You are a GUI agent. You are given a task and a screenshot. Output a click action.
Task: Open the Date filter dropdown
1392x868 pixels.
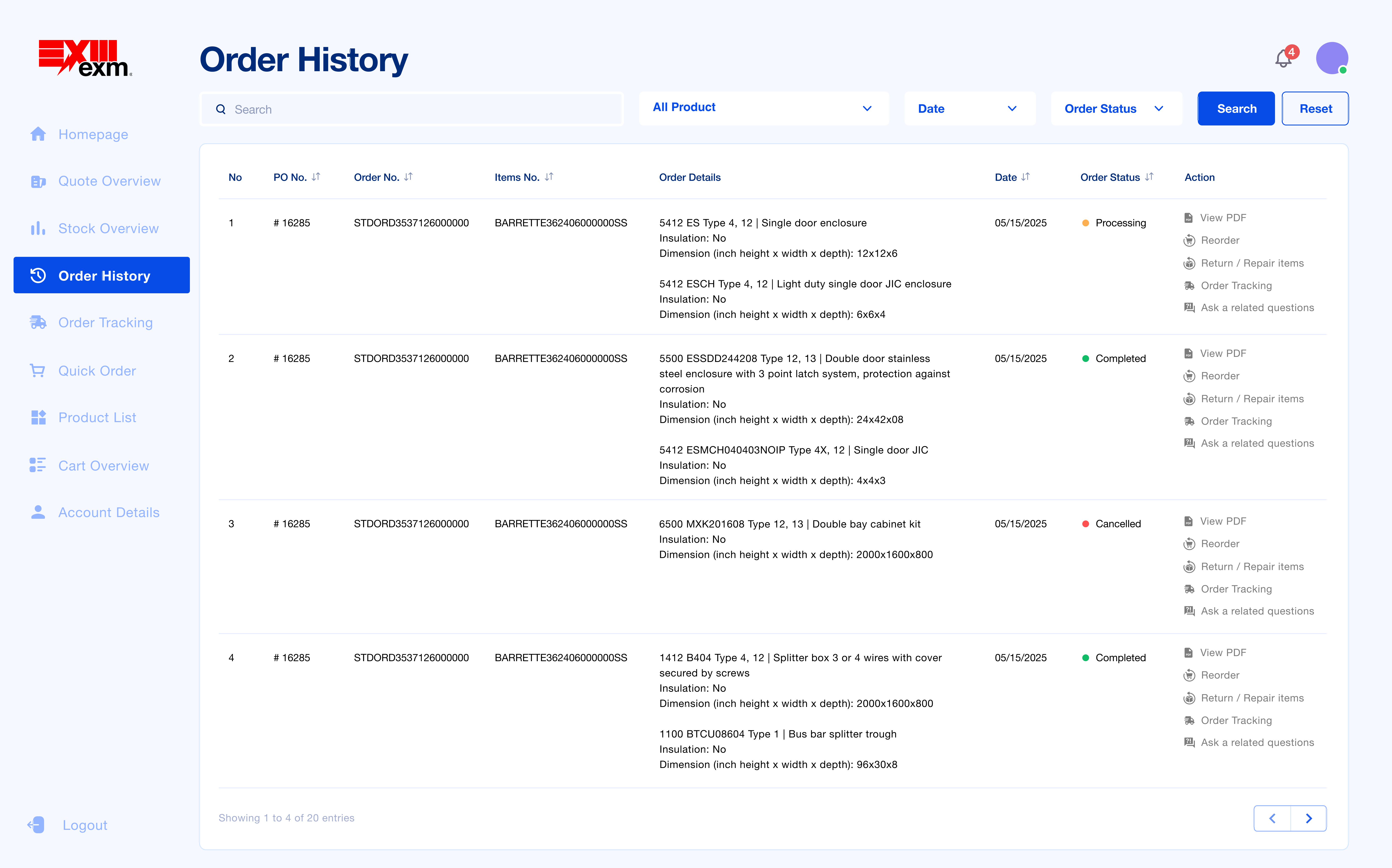click(x=970, y=108)
